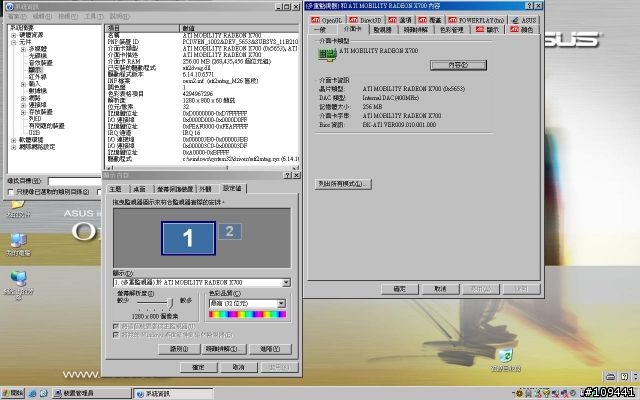Image resolution: width=640 pixels, height=400 pixels.
Task: Switch to the 一般 (General) tab
Action: (x=320, y=30)
